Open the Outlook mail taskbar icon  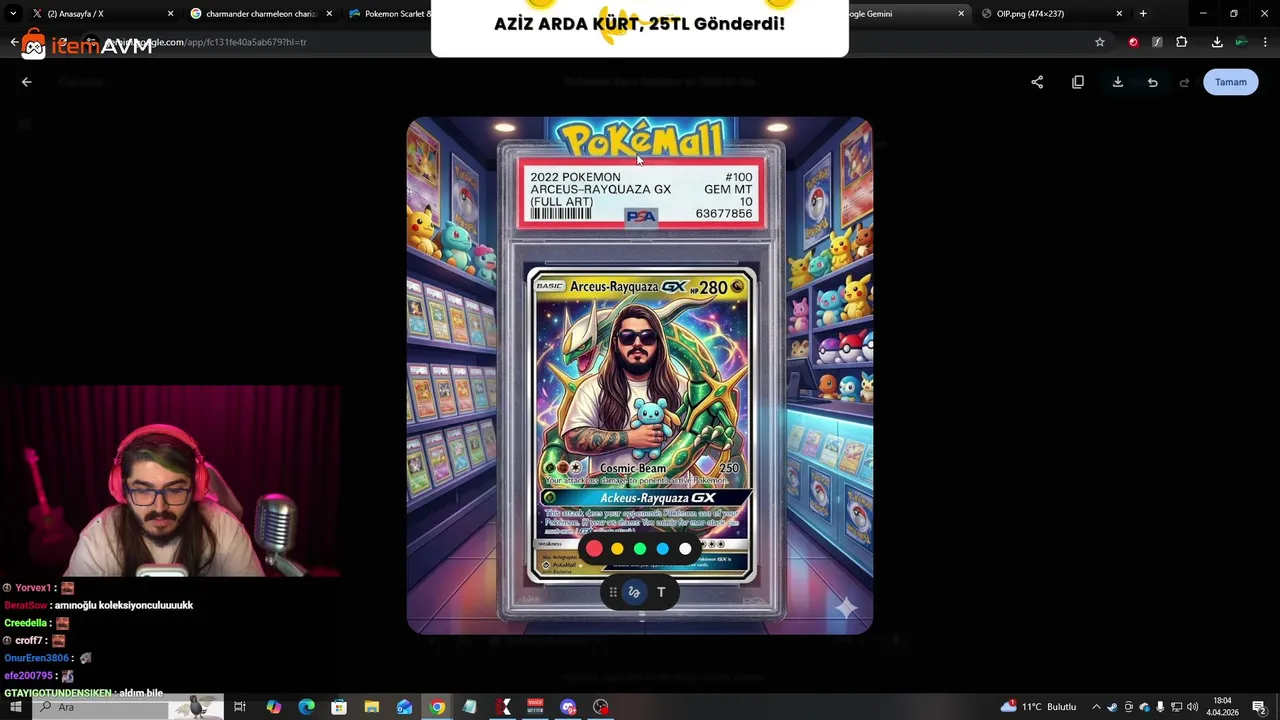click(x=404, y=707)
